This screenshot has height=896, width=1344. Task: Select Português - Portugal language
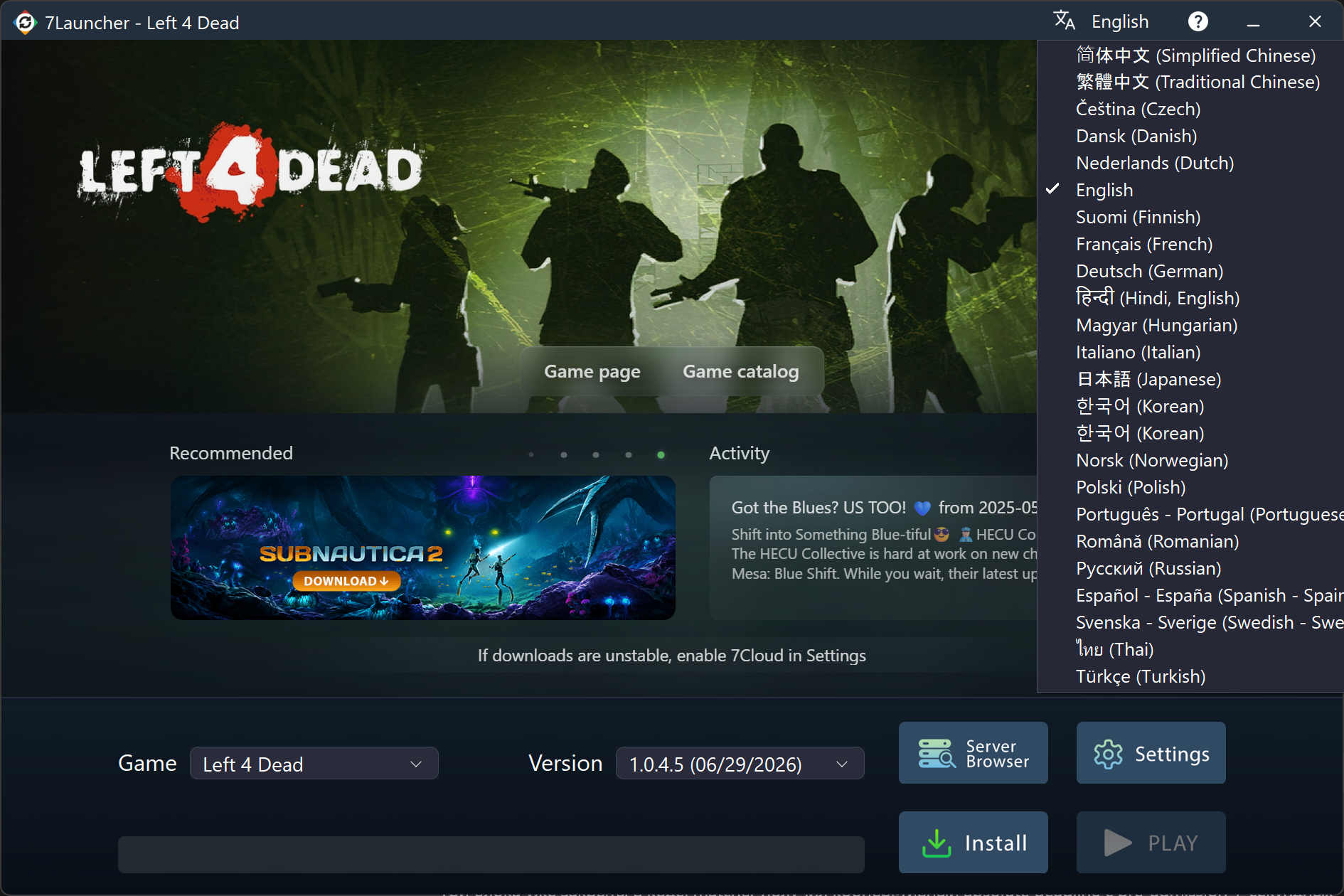[1191, 515]
